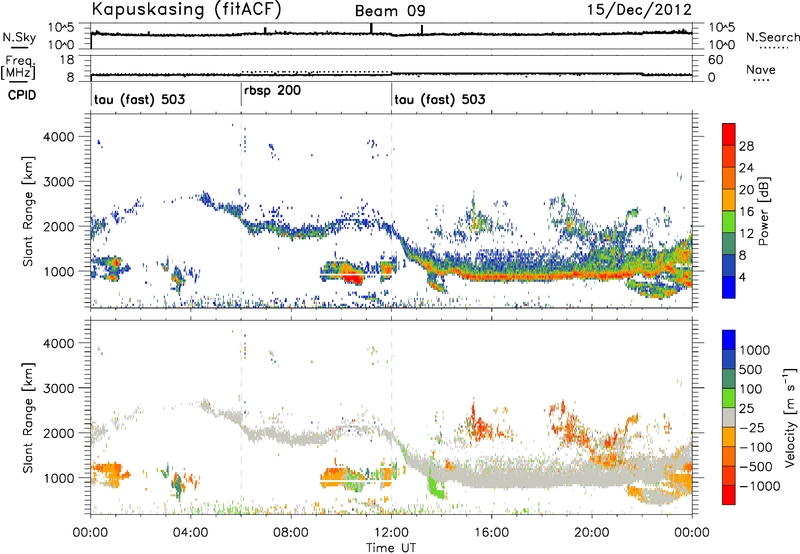The height and width of the screenshot is (554, 800).
Task: Click the dashed 12:00 marker in power panel
Action: pyautogui.click(x=391, y=210)
